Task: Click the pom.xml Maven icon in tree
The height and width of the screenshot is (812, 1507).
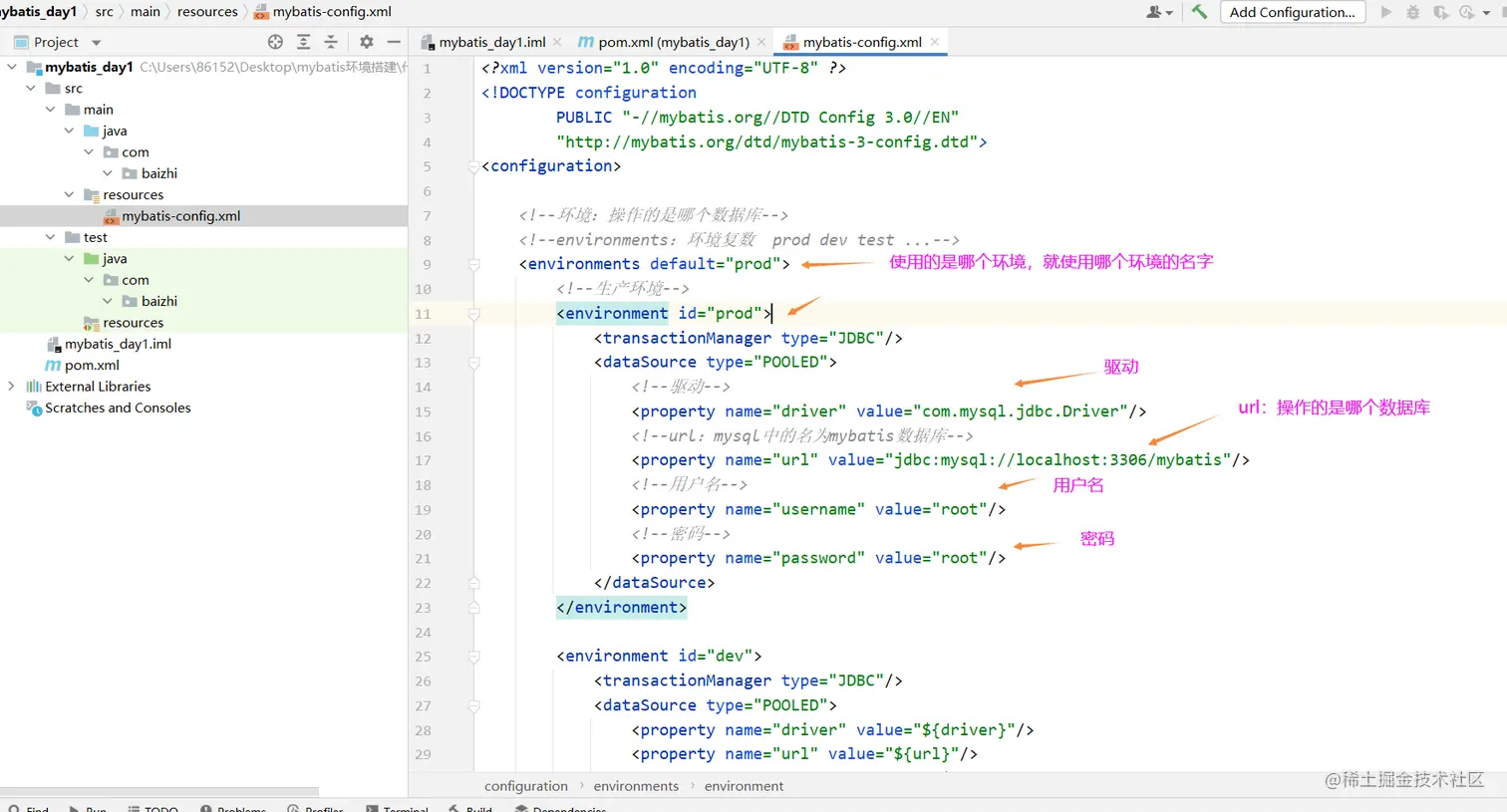Action: pyautogui.click(x=54, y=366)
